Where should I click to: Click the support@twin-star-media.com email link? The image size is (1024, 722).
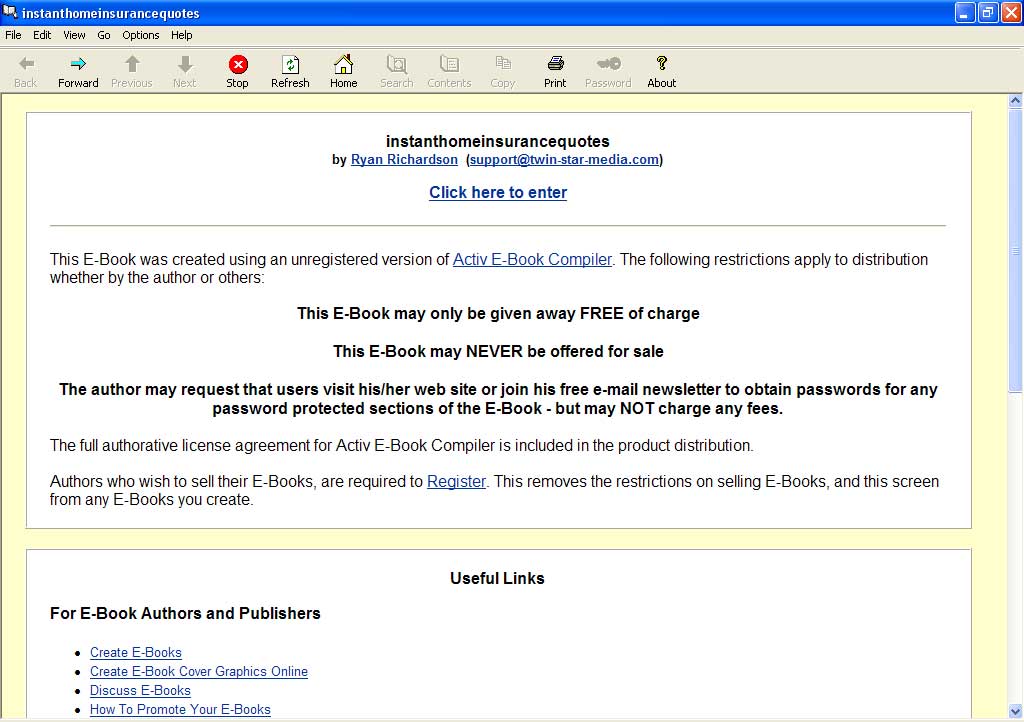coord(564,160)
